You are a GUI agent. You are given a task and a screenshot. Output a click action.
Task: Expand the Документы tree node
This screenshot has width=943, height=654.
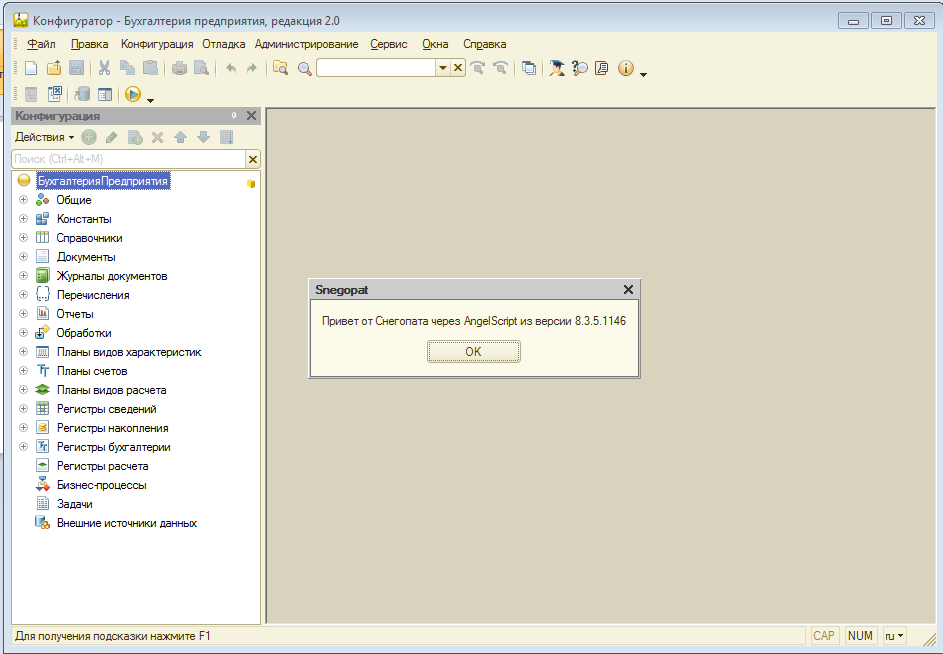click(23, 257)
